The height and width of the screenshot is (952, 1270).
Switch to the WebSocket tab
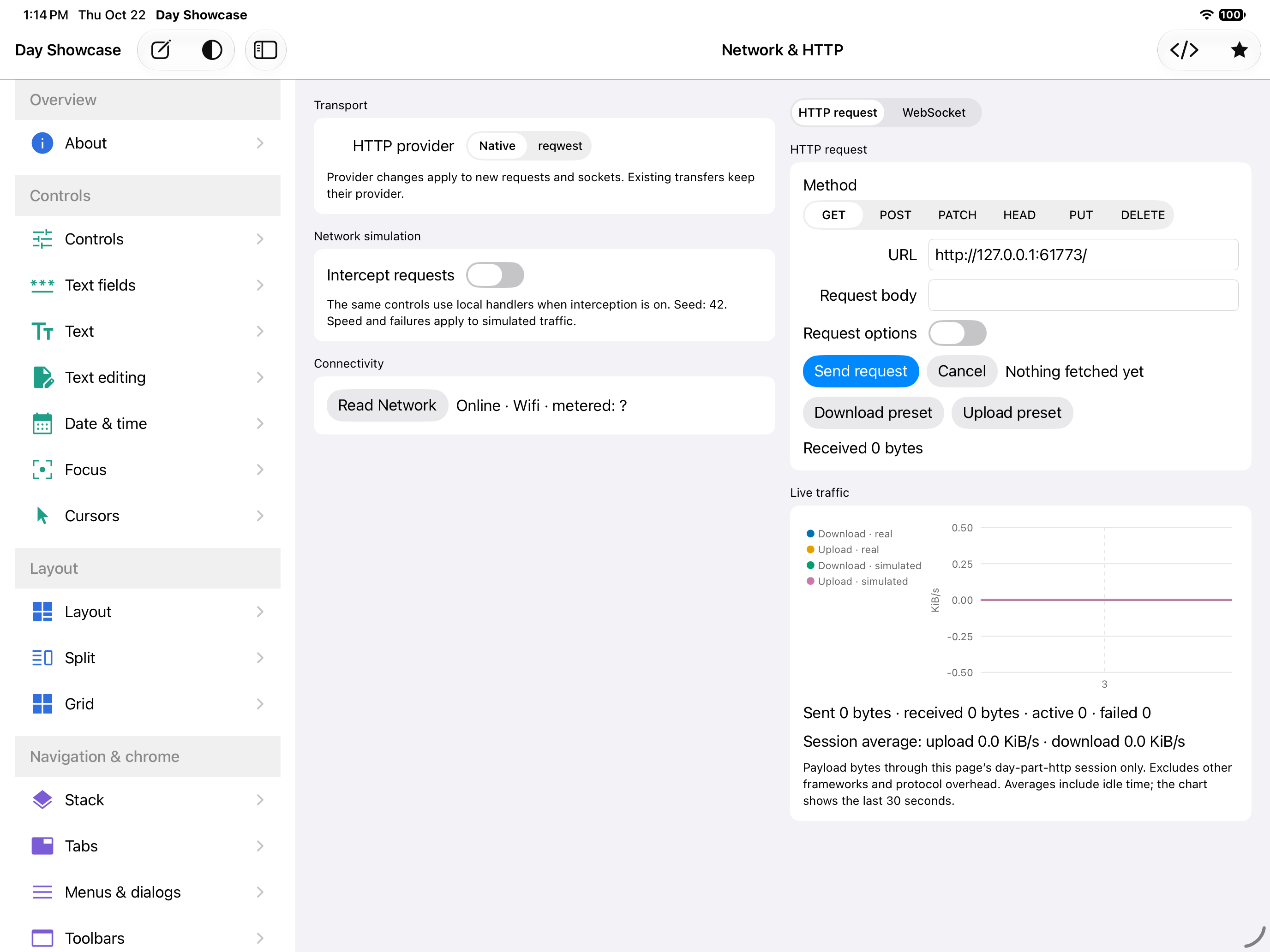tap(934, 113)
